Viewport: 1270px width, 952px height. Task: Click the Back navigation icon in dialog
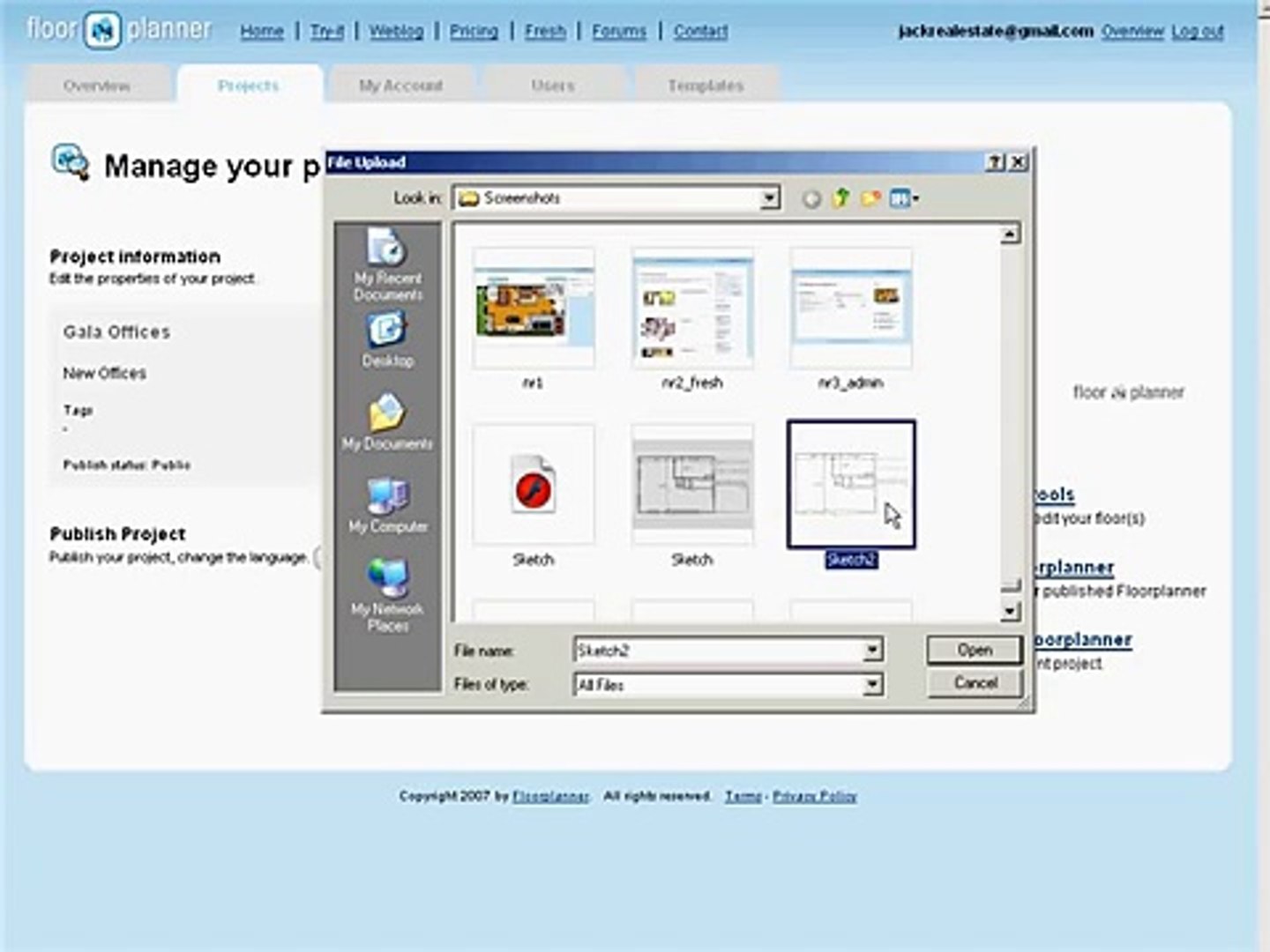(x=811, y=198)
